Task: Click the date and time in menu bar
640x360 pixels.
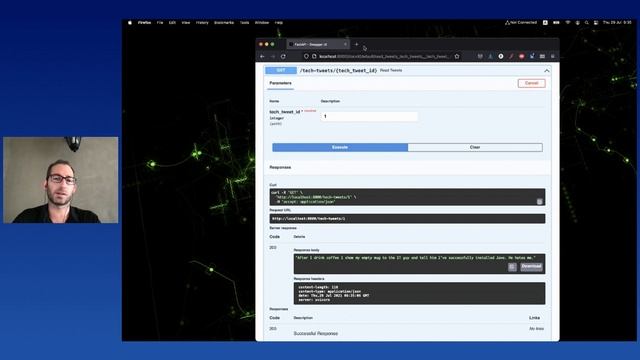Action: 617,23
